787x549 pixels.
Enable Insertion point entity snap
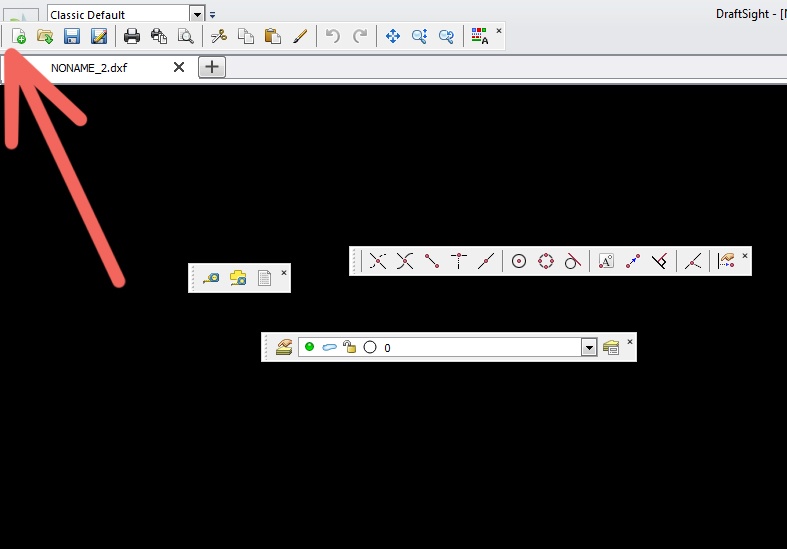pos(606,261)
